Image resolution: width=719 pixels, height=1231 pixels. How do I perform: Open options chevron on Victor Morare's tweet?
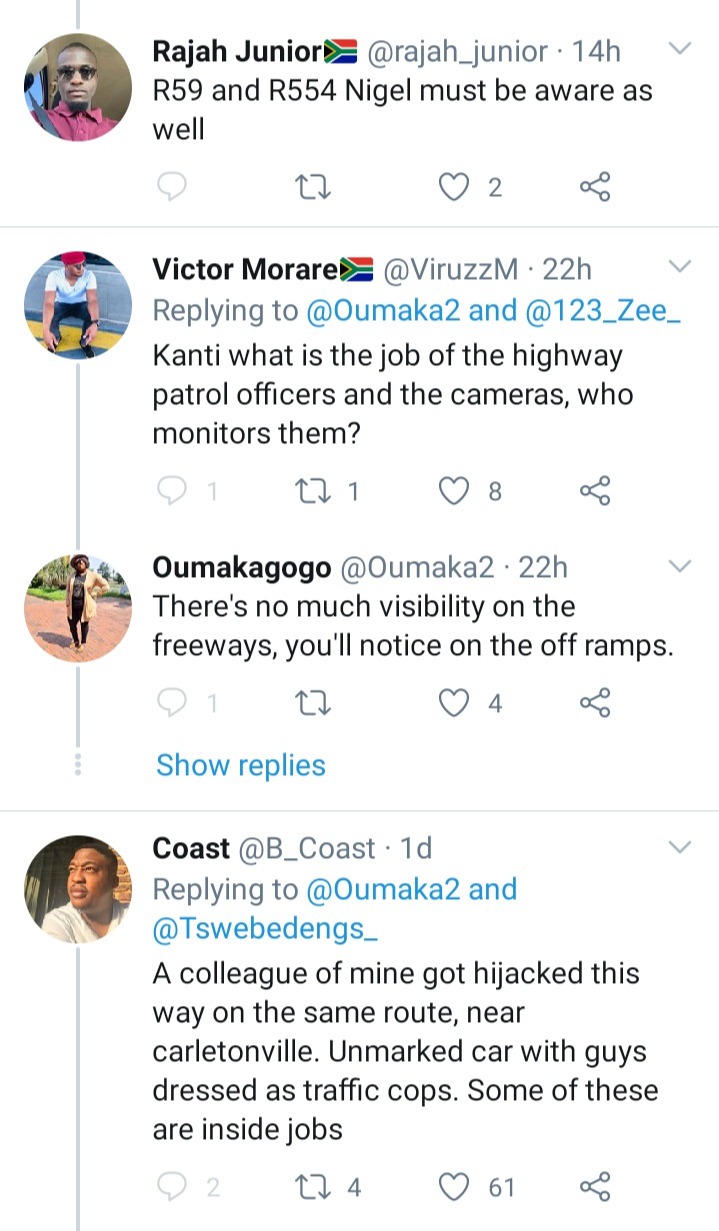tap(679, 267)
